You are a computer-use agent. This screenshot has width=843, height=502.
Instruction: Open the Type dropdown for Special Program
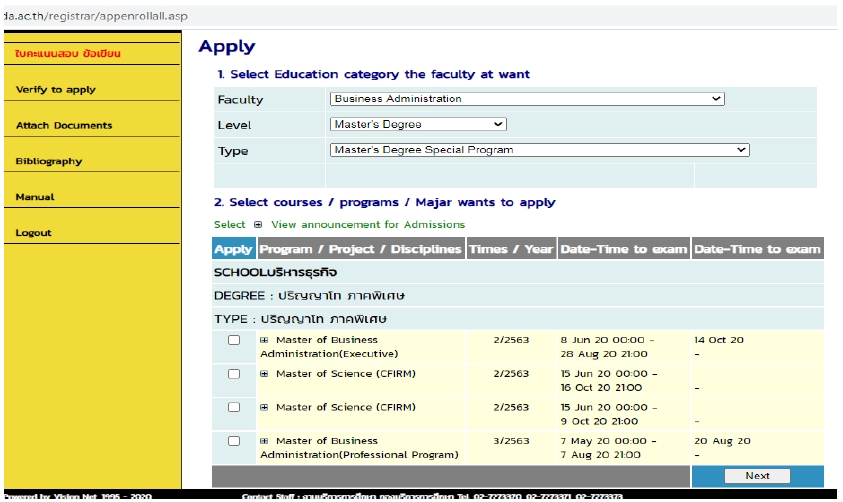(539, 150)
